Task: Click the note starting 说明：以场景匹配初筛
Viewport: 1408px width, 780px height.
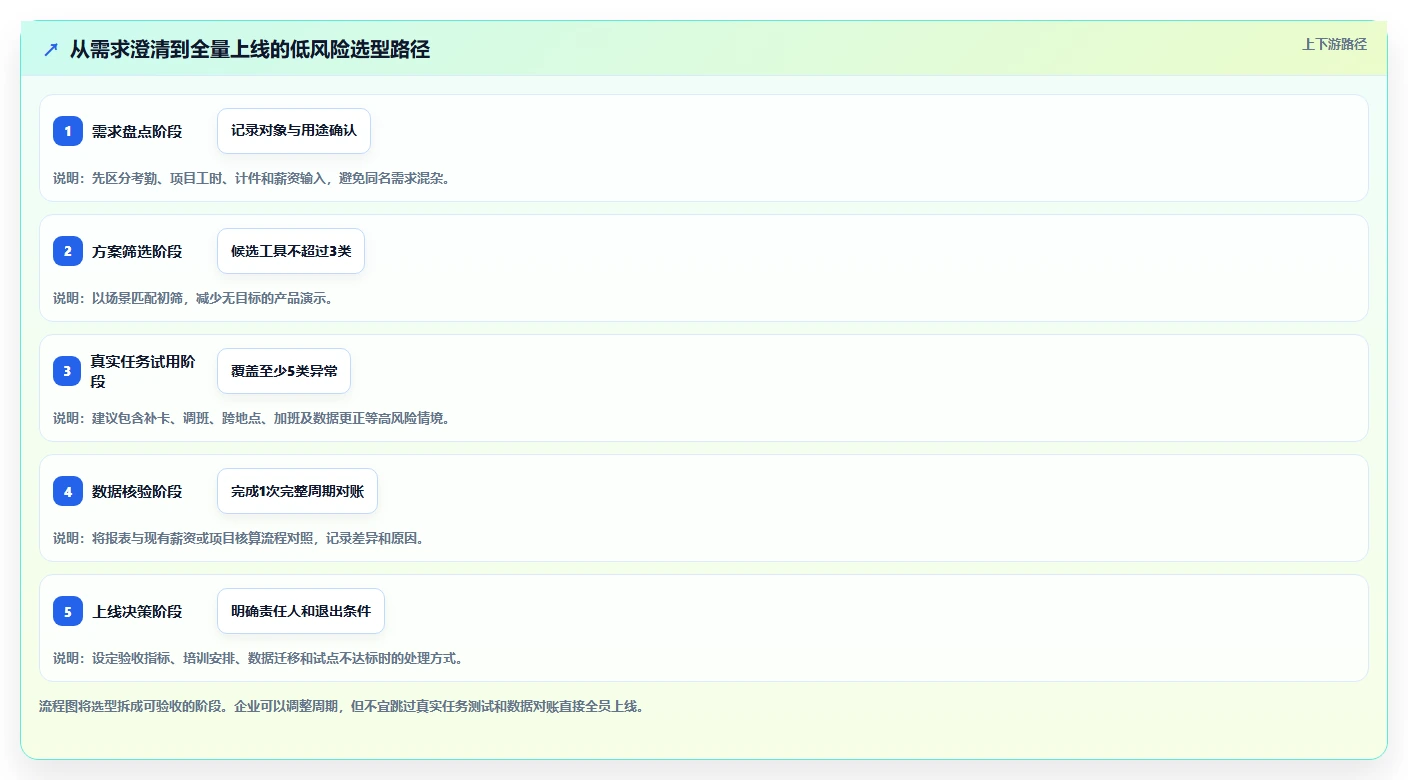Action: point(193,298)
